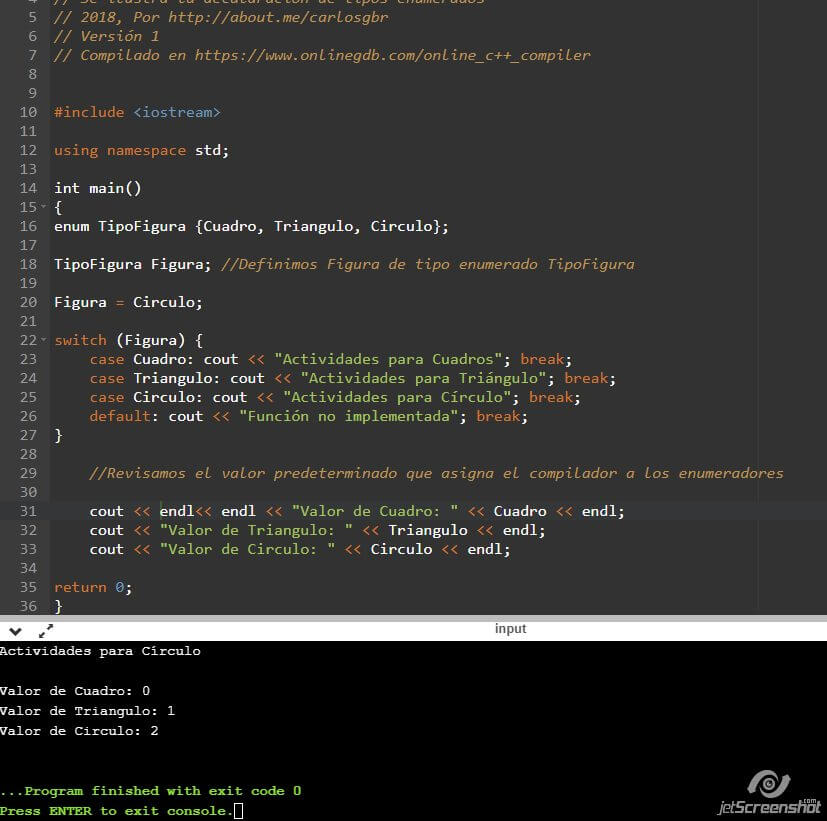Click line number 31 in the gutter
The width and height of the screenshot is (827, 821).
(x=28, y=511)
